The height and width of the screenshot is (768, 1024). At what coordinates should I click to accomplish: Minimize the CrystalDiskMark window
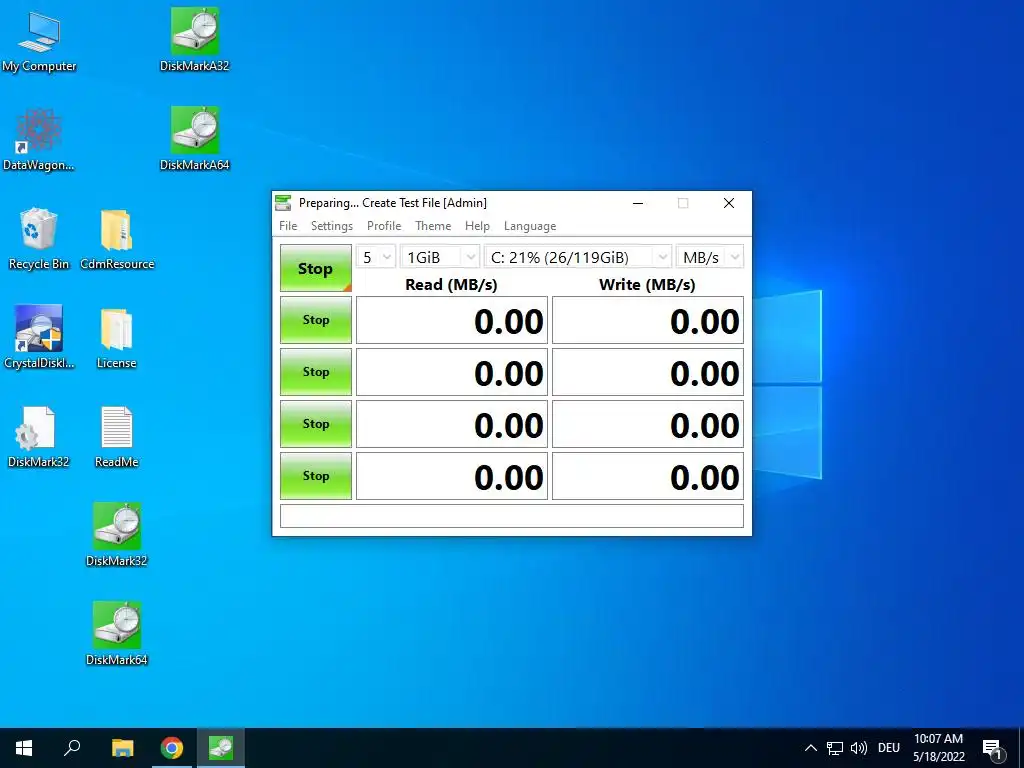point(638,203)
